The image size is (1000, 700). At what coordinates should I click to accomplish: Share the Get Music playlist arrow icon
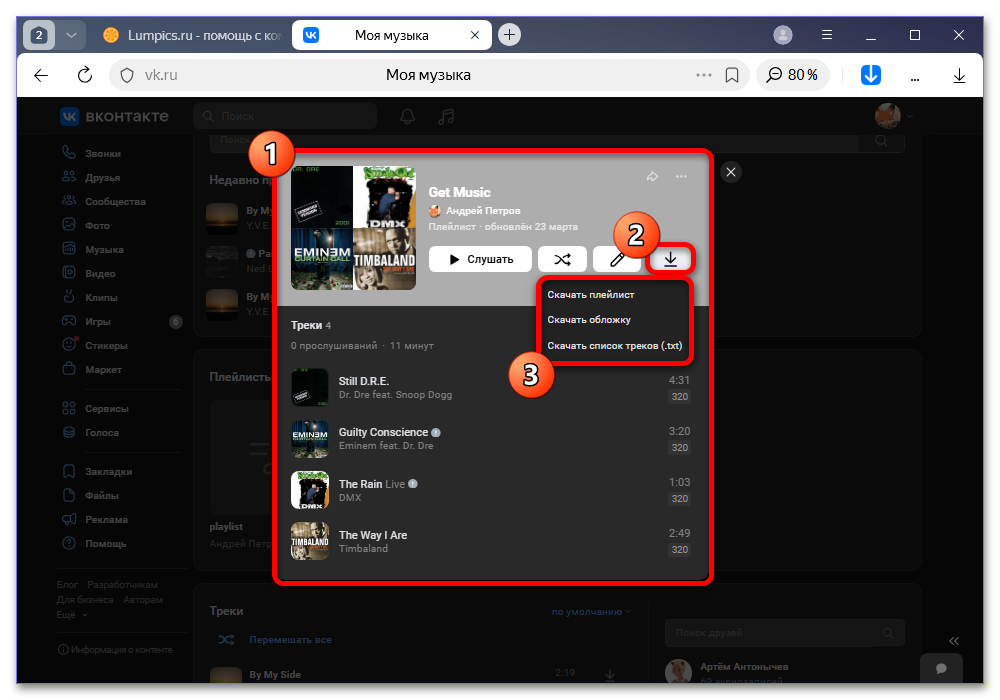click(652, 177)
